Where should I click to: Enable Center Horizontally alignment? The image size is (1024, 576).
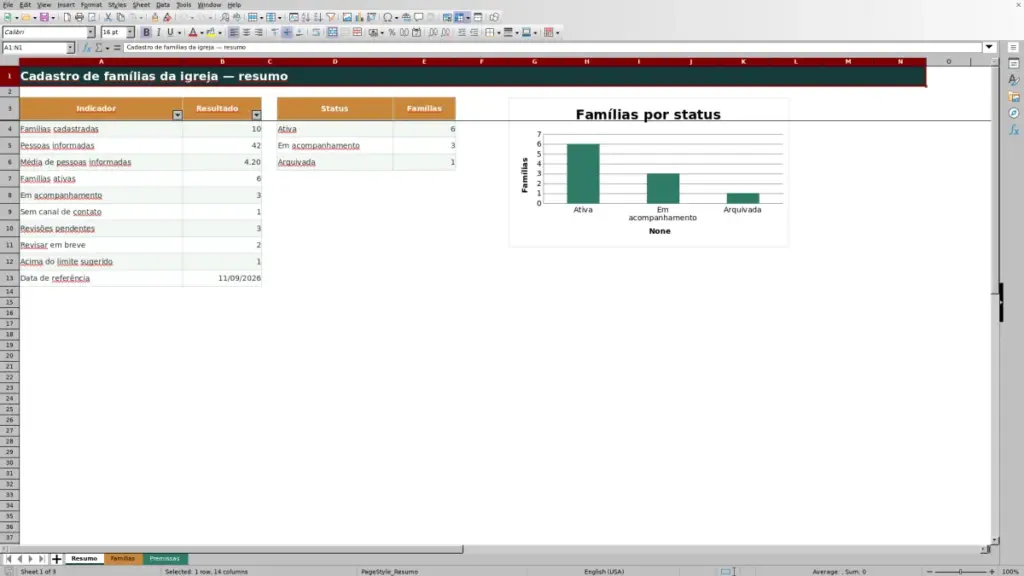[246, 33]
